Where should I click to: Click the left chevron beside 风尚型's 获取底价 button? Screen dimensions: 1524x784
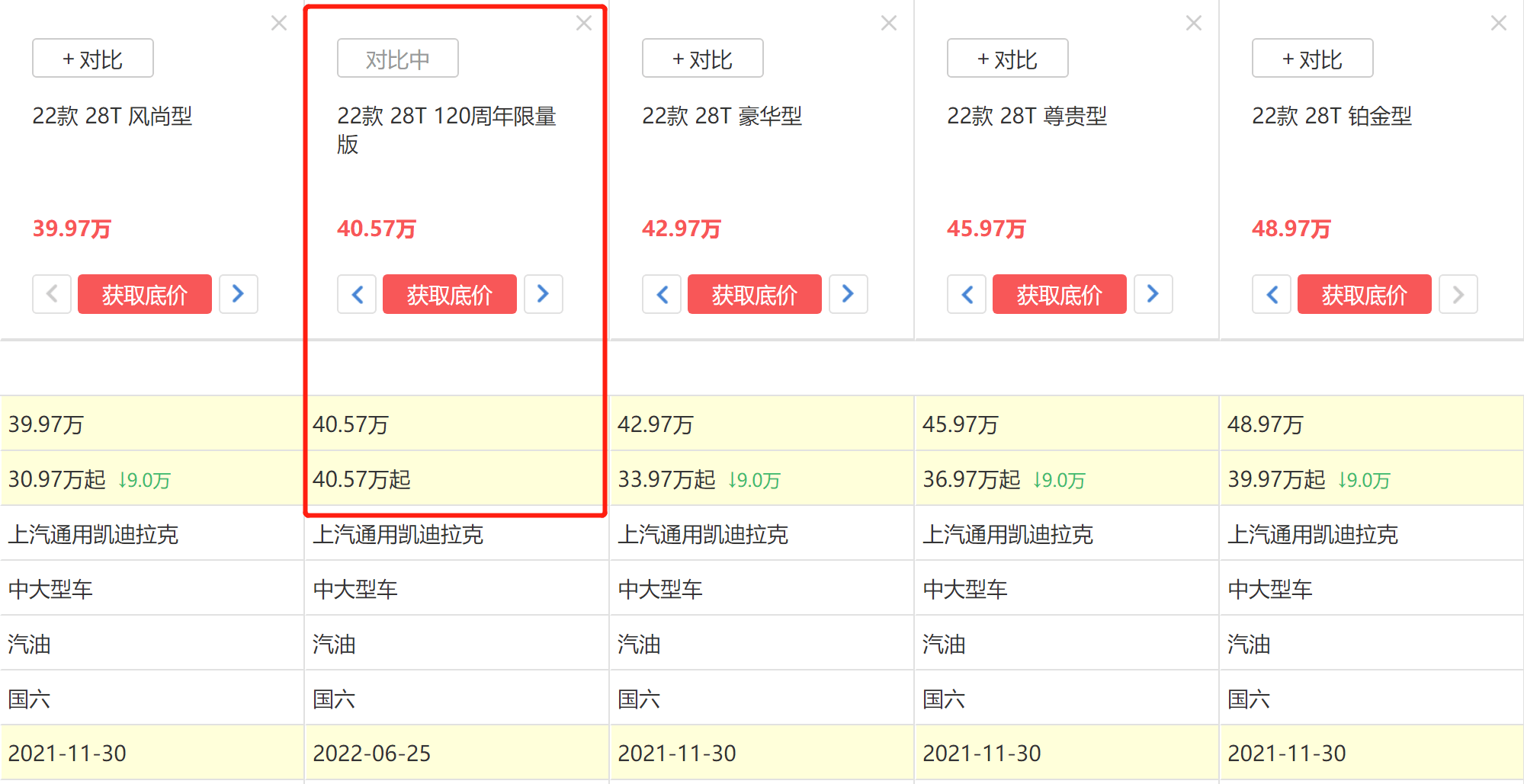(51, 294)
